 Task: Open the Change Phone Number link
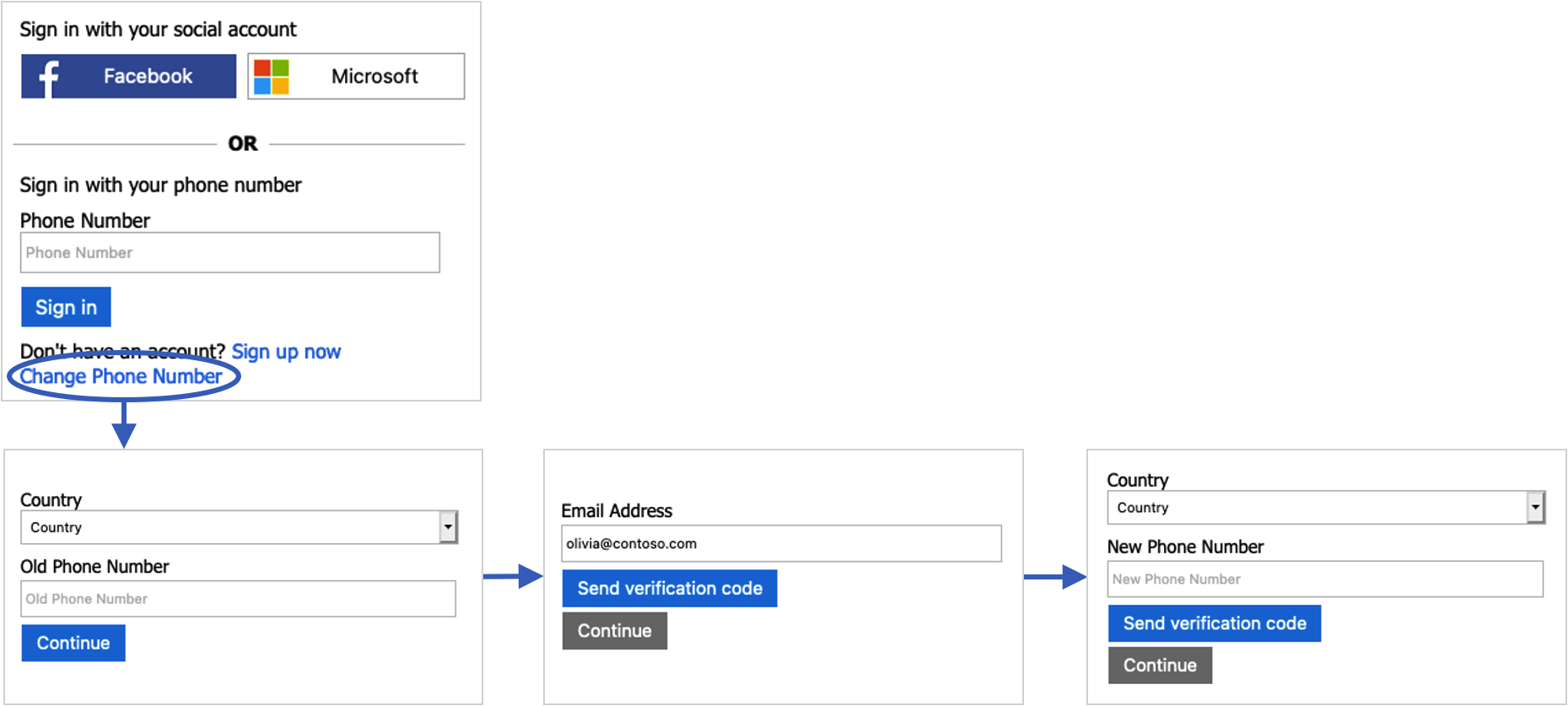coord(121,376)
